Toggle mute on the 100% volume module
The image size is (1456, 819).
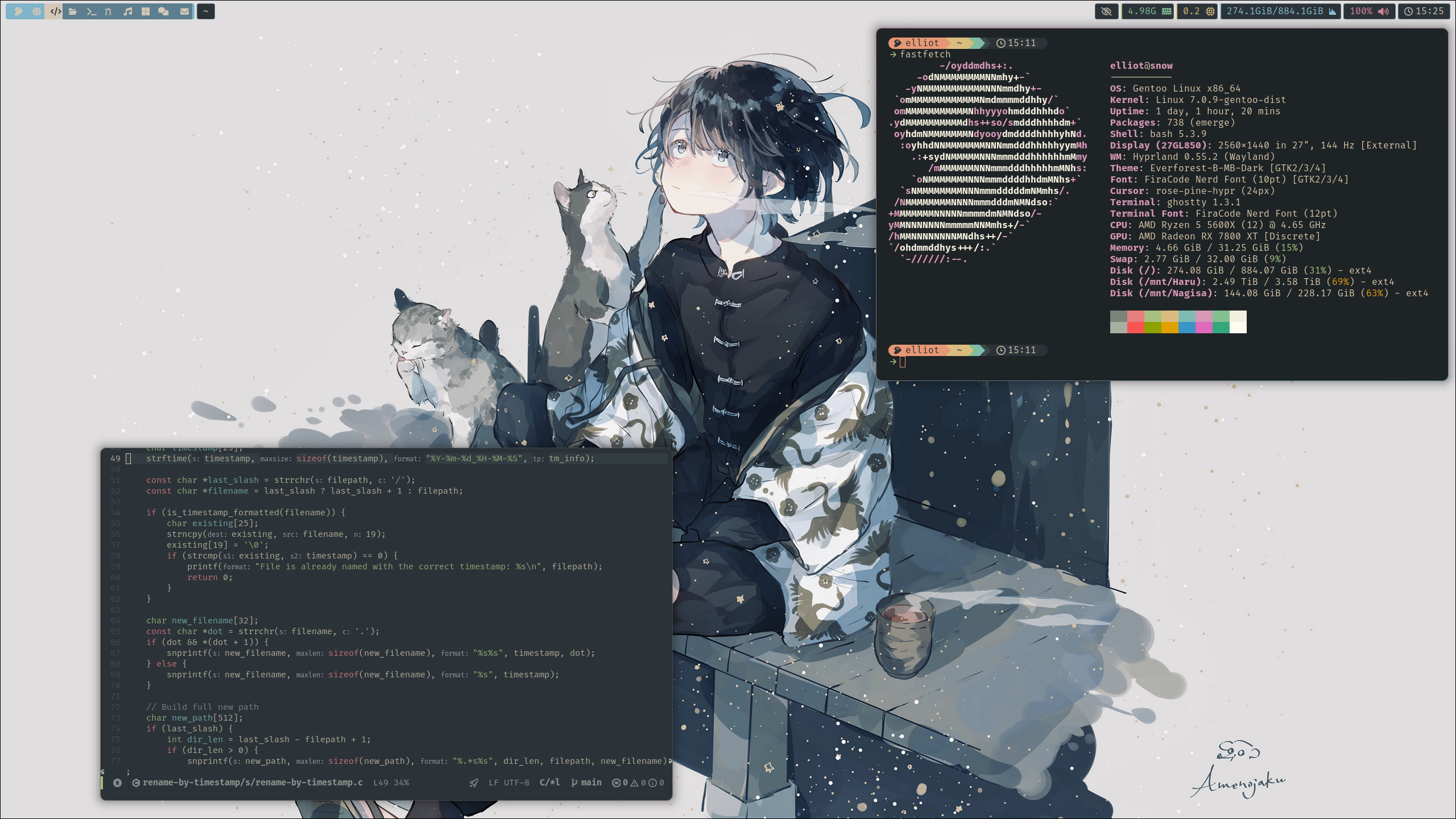tap(1370, 11)
